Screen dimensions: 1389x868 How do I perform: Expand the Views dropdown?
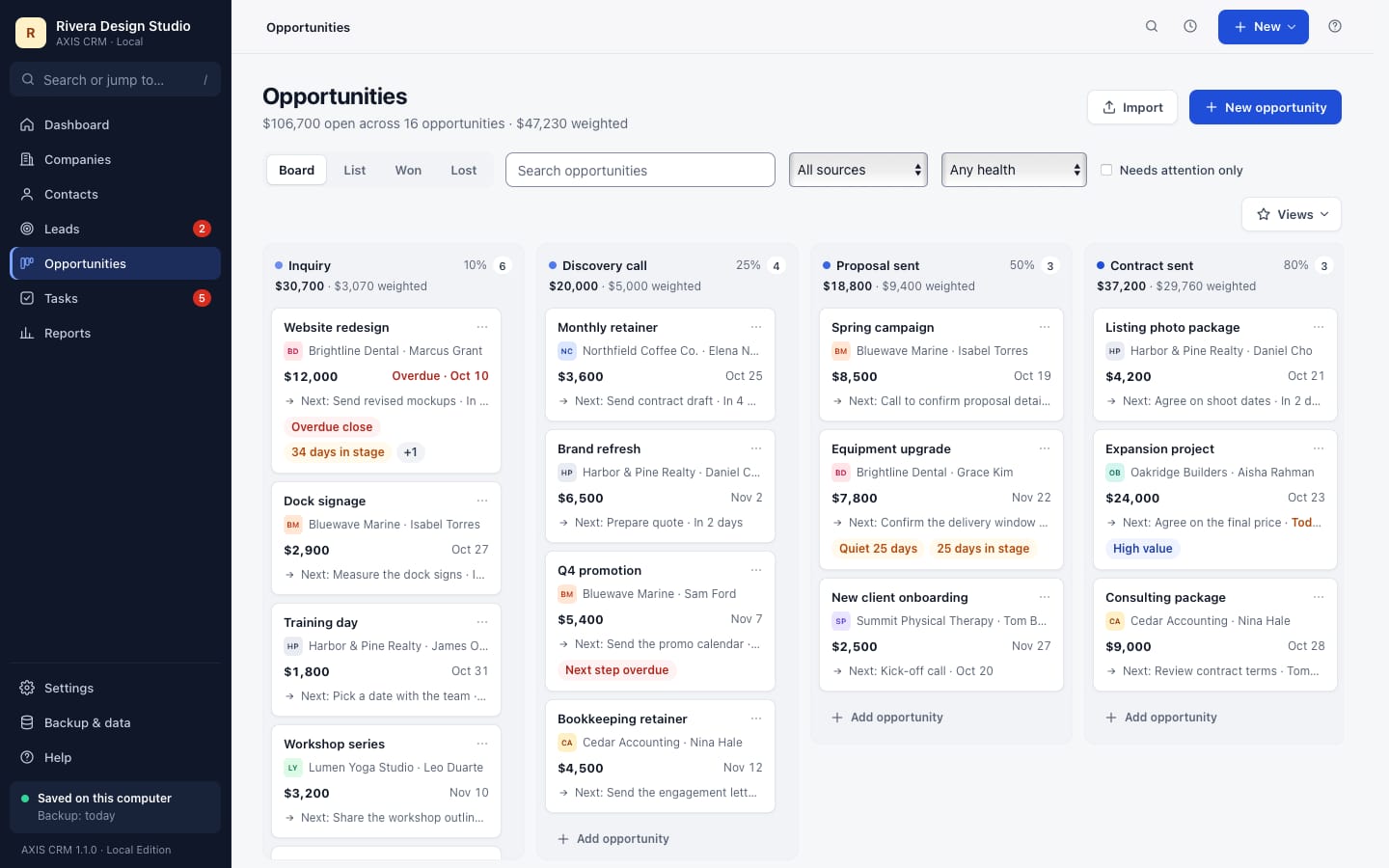pos(1292,214)
